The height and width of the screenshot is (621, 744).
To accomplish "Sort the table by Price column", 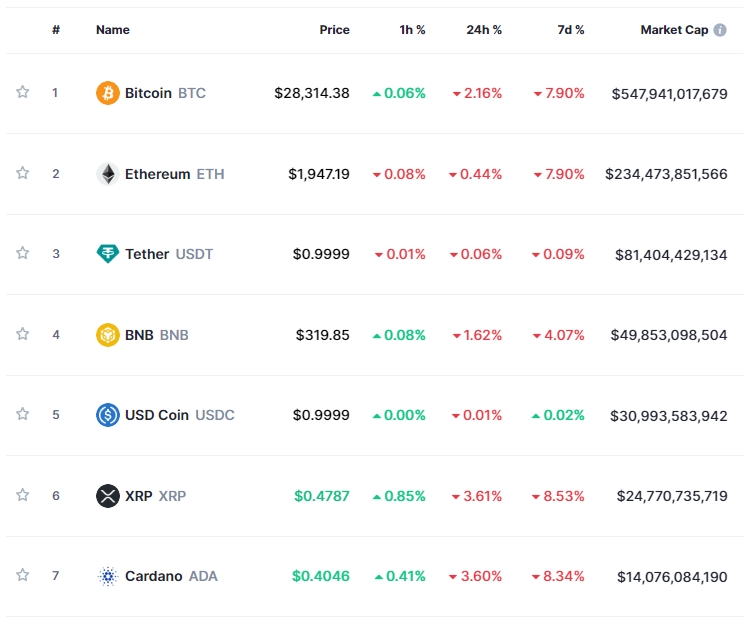I will coord(334,30).
